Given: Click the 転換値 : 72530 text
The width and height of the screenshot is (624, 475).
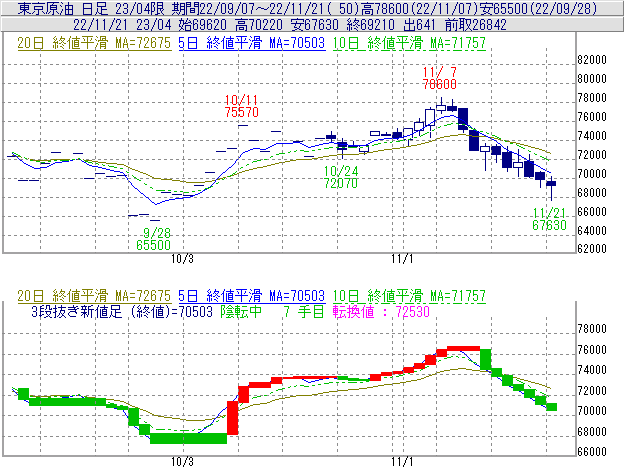Looking at the screenshot, I should (381, 311).
